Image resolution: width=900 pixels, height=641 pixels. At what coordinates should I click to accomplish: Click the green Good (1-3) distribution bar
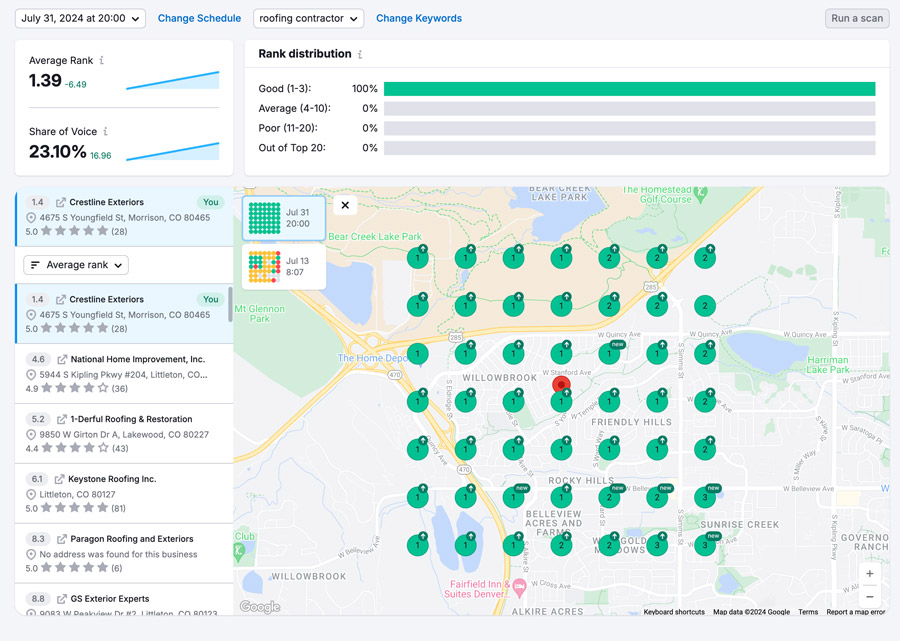point(628,89)
